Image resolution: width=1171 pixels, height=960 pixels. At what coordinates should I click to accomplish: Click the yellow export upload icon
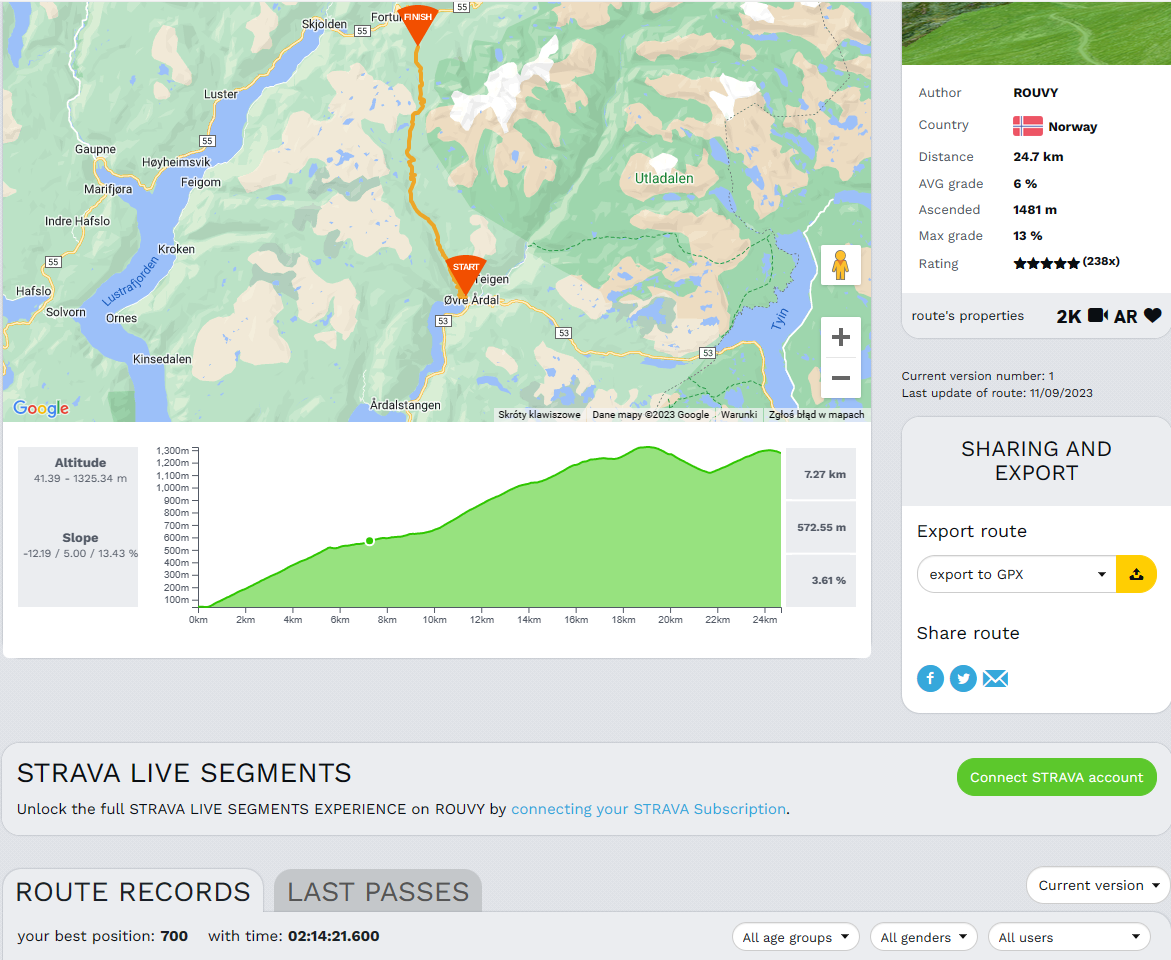click(x=1136, y=574)
